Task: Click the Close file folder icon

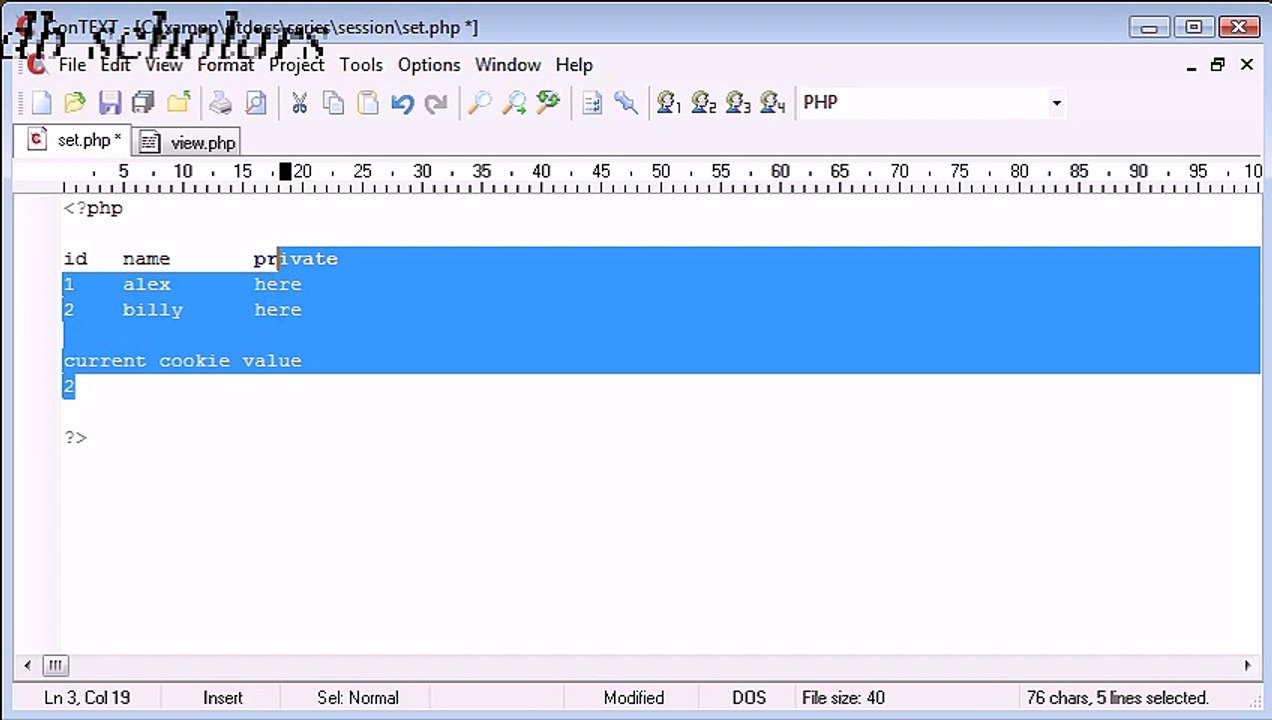Action: (x=178, y=102)
